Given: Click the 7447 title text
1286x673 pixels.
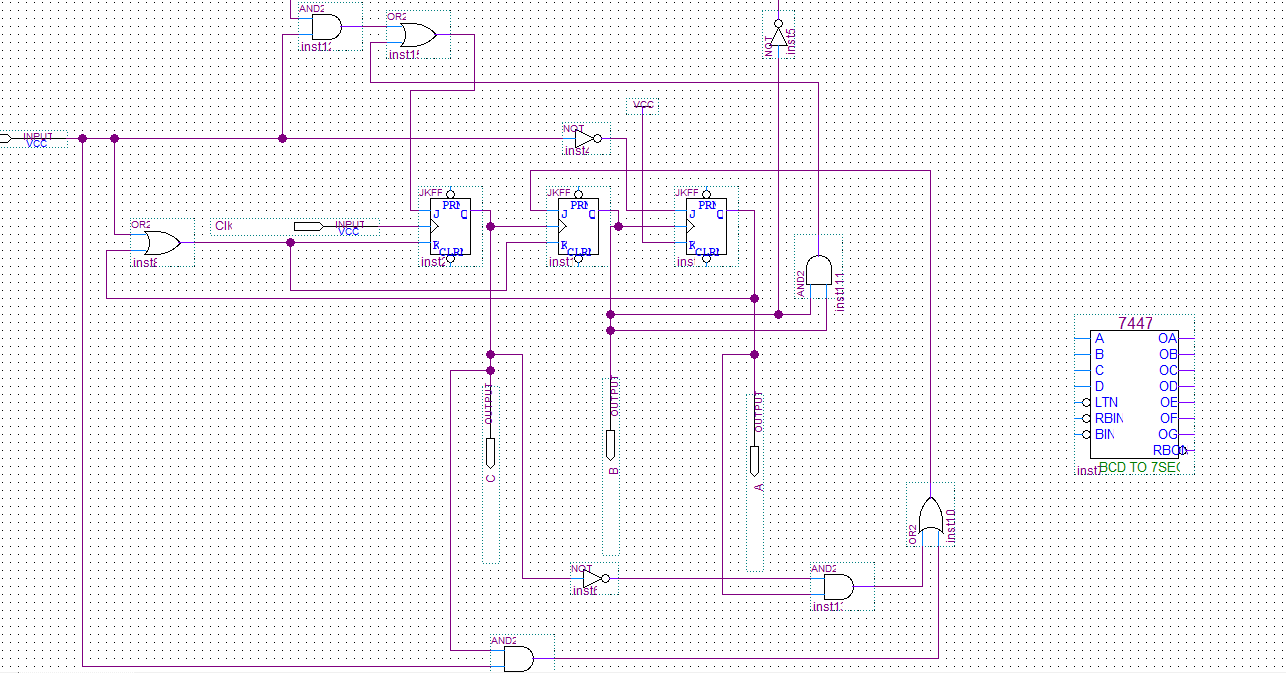Looking at the screenshot, I should click(1135, 324).
